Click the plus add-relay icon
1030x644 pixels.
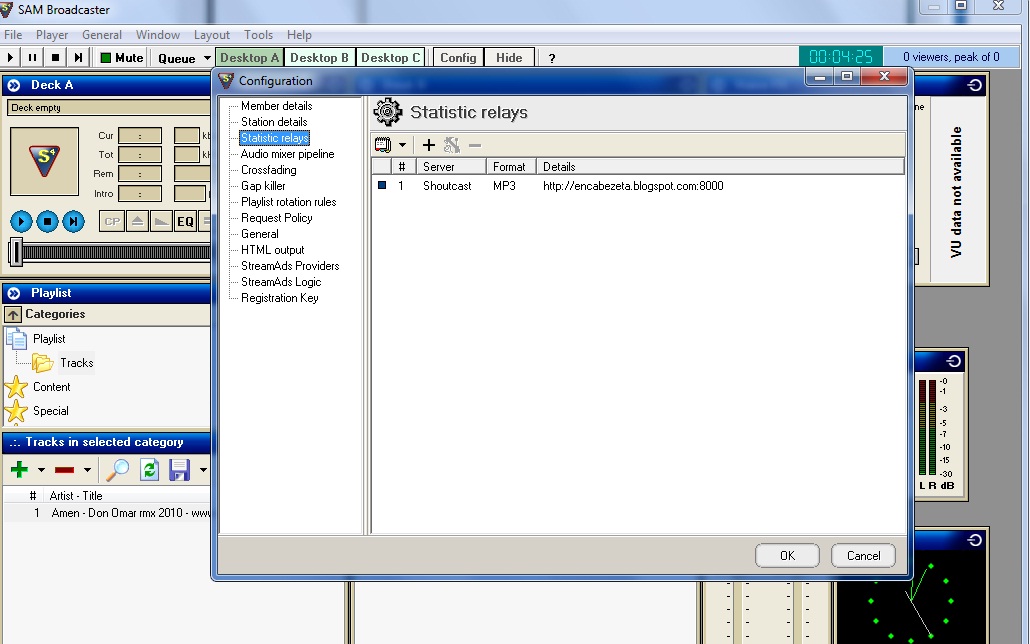click(429, 145)
